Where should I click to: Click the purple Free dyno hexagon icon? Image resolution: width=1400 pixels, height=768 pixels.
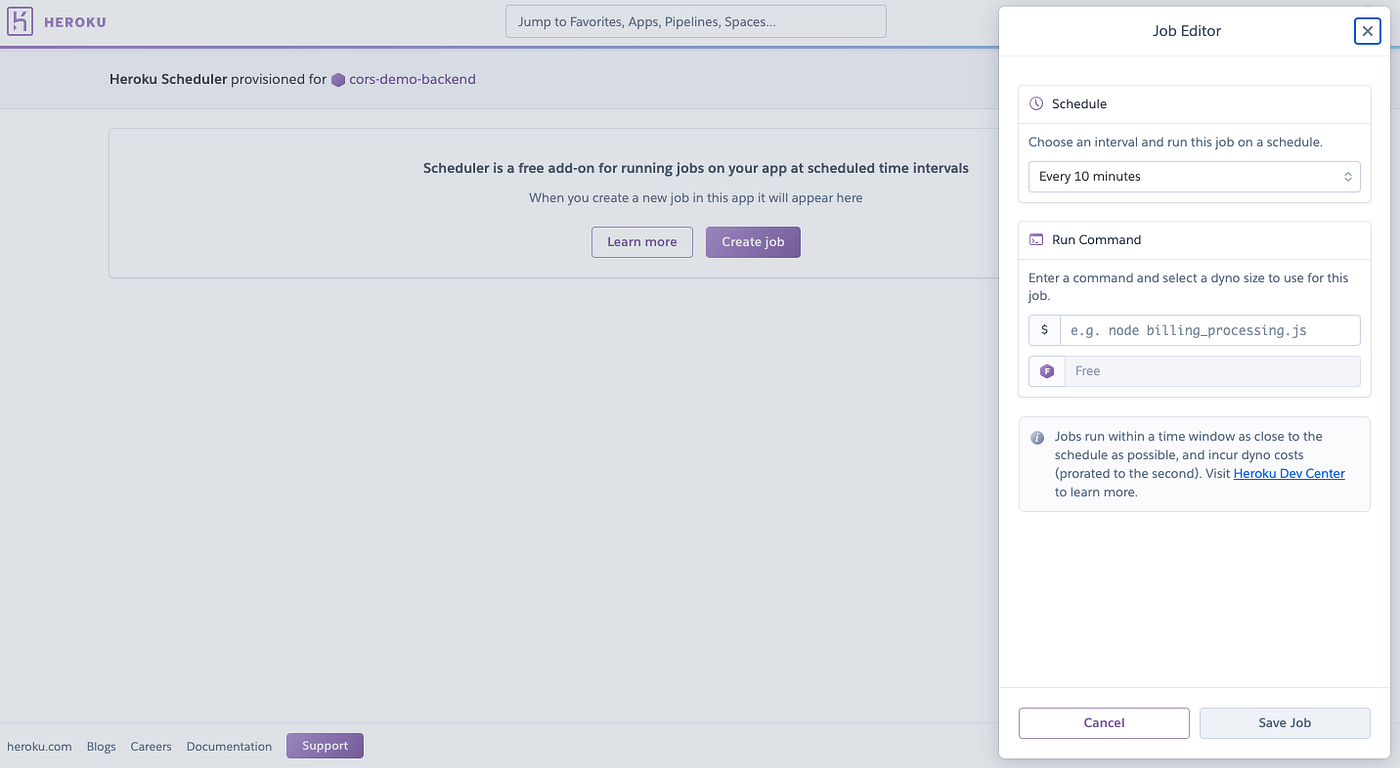(1047, 371)
